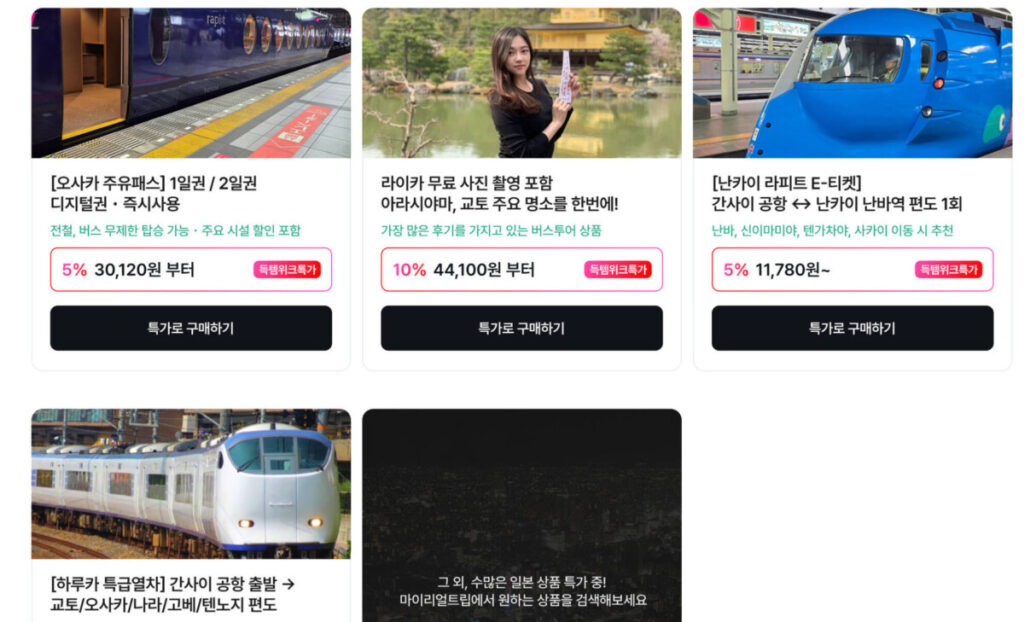Open the [하루카 특급열차] 간사이 공항 출발 title
The image size is (1024, 622).
click(172, 594)
